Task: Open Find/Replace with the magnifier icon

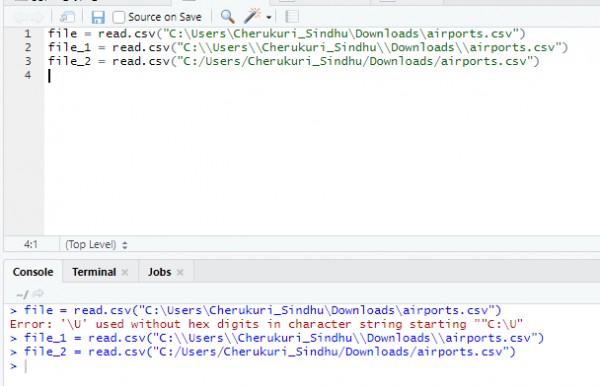Action: (227, 16)
